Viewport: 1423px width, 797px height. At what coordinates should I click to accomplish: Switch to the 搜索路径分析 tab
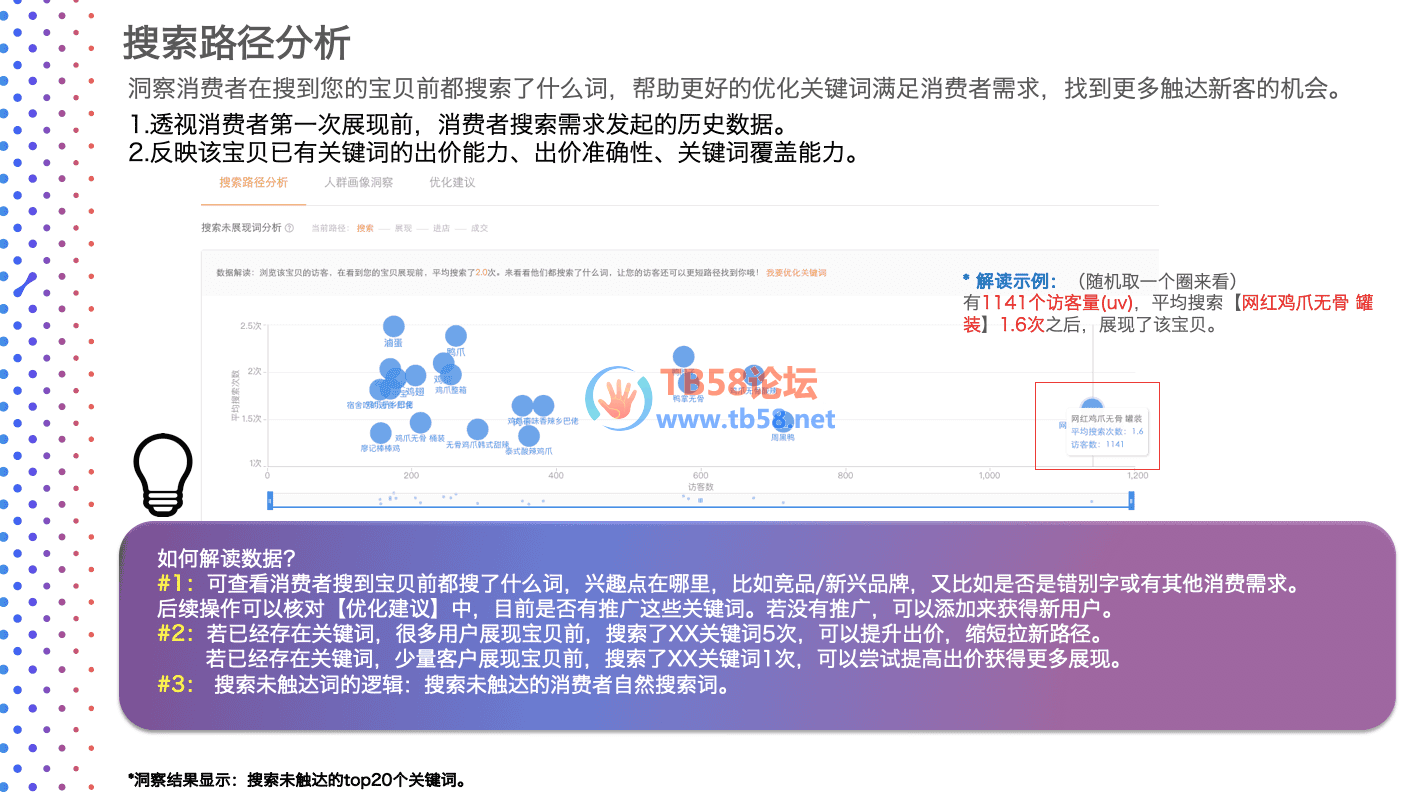tap(253, 183)
